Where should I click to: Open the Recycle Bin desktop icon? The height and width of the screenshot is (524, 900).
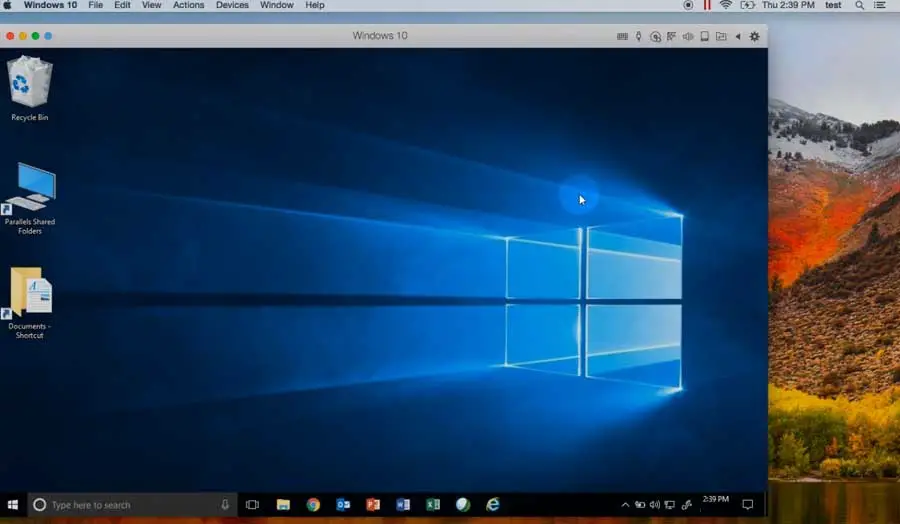click(29, 88)
